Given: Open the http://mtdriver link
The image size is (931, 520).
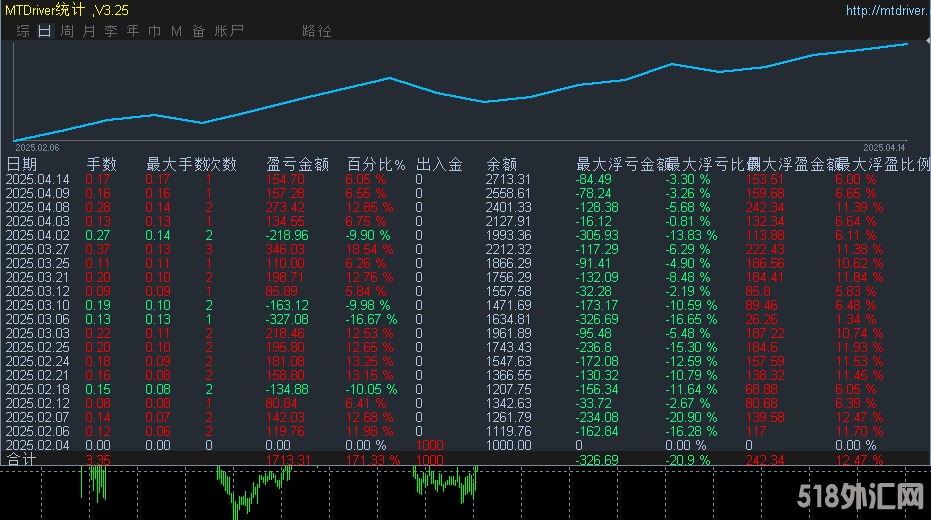Looking at the screenshot, I should pos(887,11).
